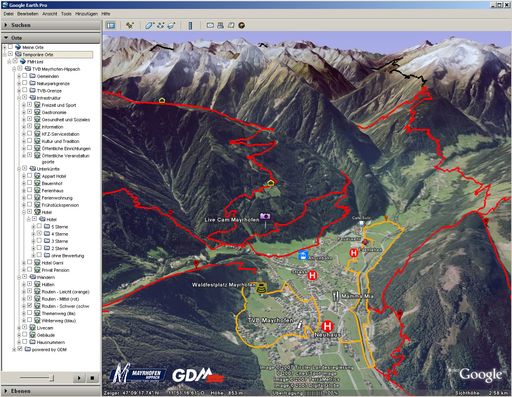Click the add polygon toolbar icon
The width and height of the screenshot is (512, 397).
click(149, 25)
